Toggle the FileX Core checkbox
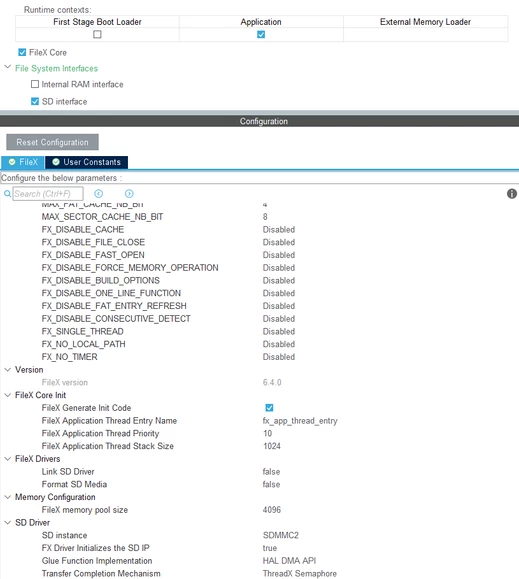Viewport: 519px width, 579px height. click(x=22, y=52)
